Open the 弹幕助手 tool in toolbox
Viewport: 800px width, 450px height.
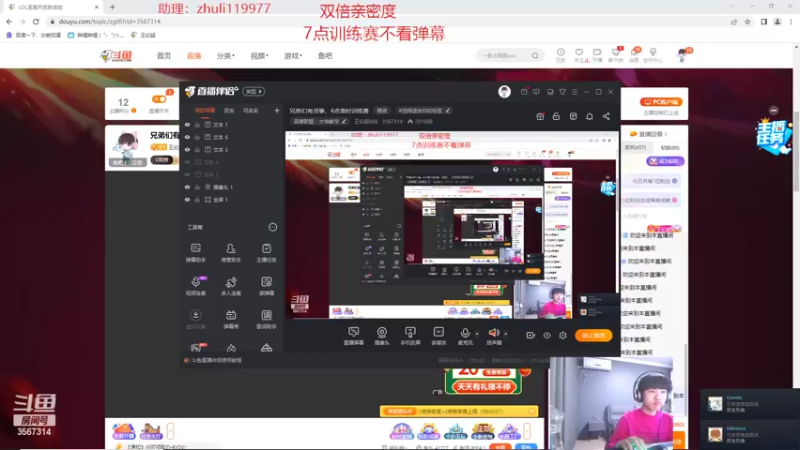pyautogui.click(x=195, y=252)
